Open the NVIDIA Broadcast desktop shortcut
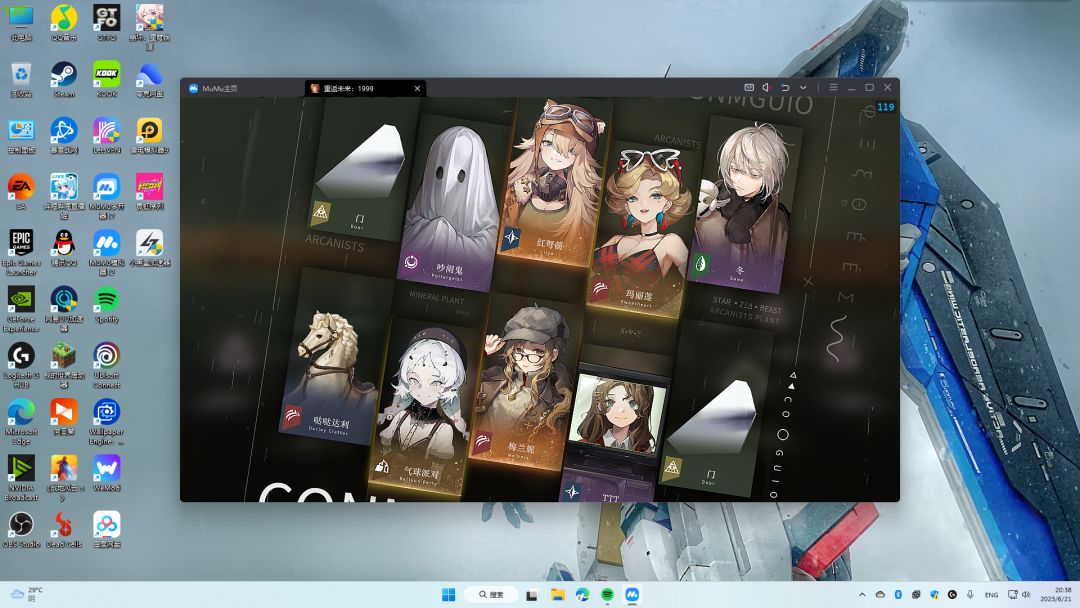The width and height of the screenshot is (1080, 608). [21, 479]
